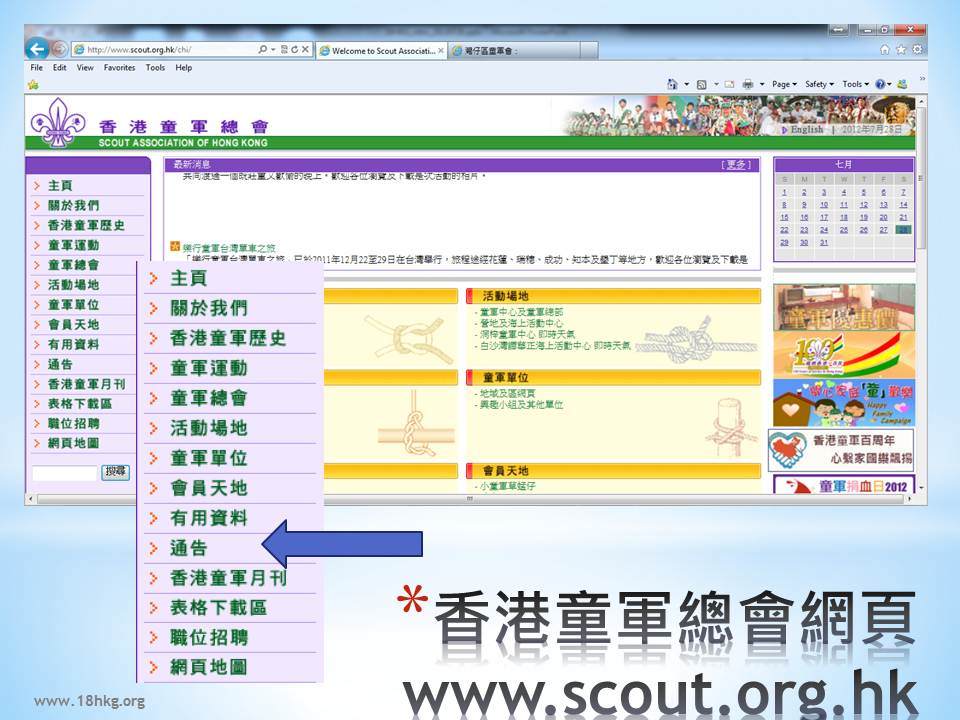Stop loading with the X icon in address bar
This screenshot has height=720, width=960.
click(305, 50)
